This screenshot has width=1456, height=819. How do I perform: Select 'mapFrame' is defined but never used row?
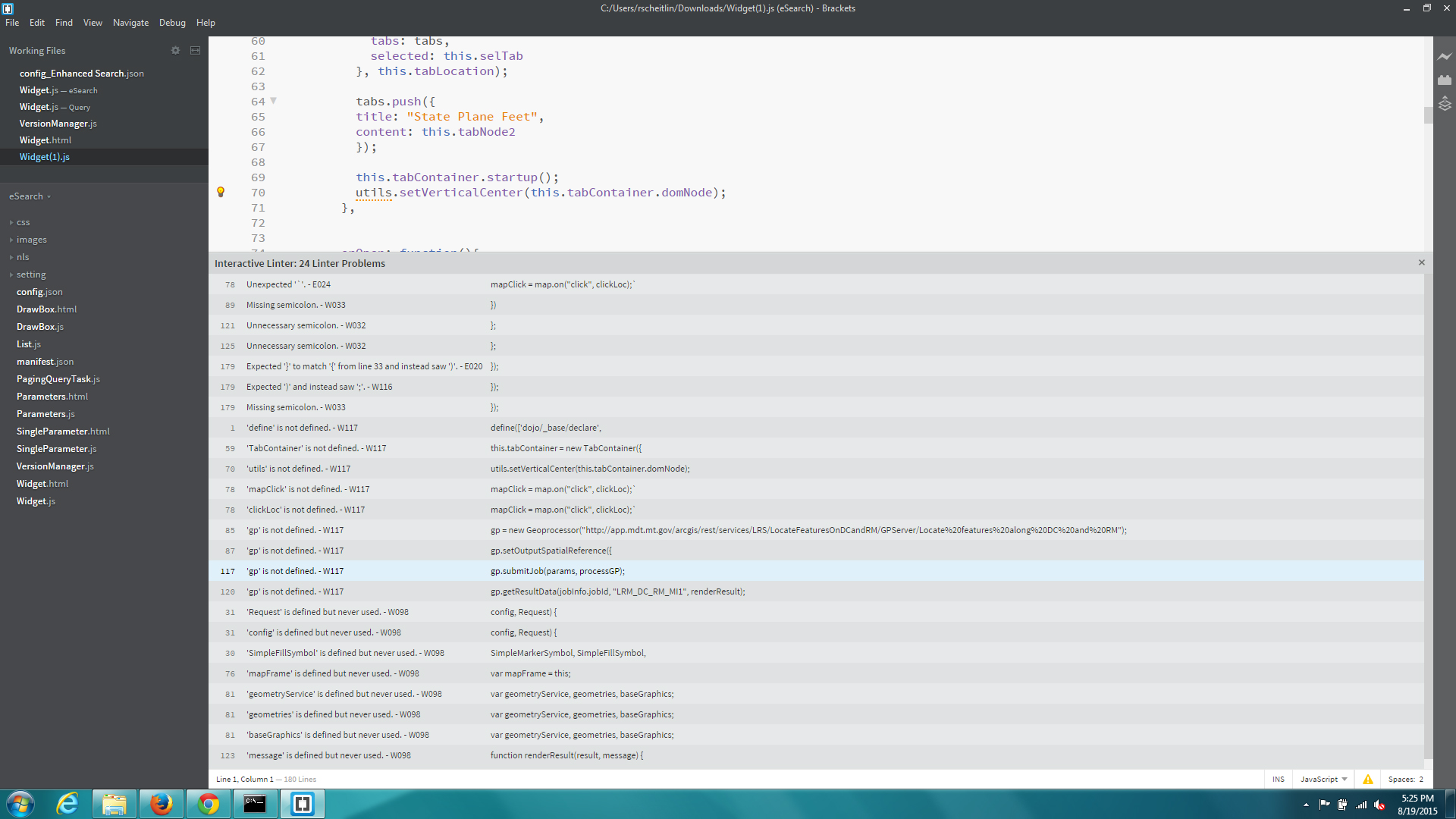tap(816, 673)
